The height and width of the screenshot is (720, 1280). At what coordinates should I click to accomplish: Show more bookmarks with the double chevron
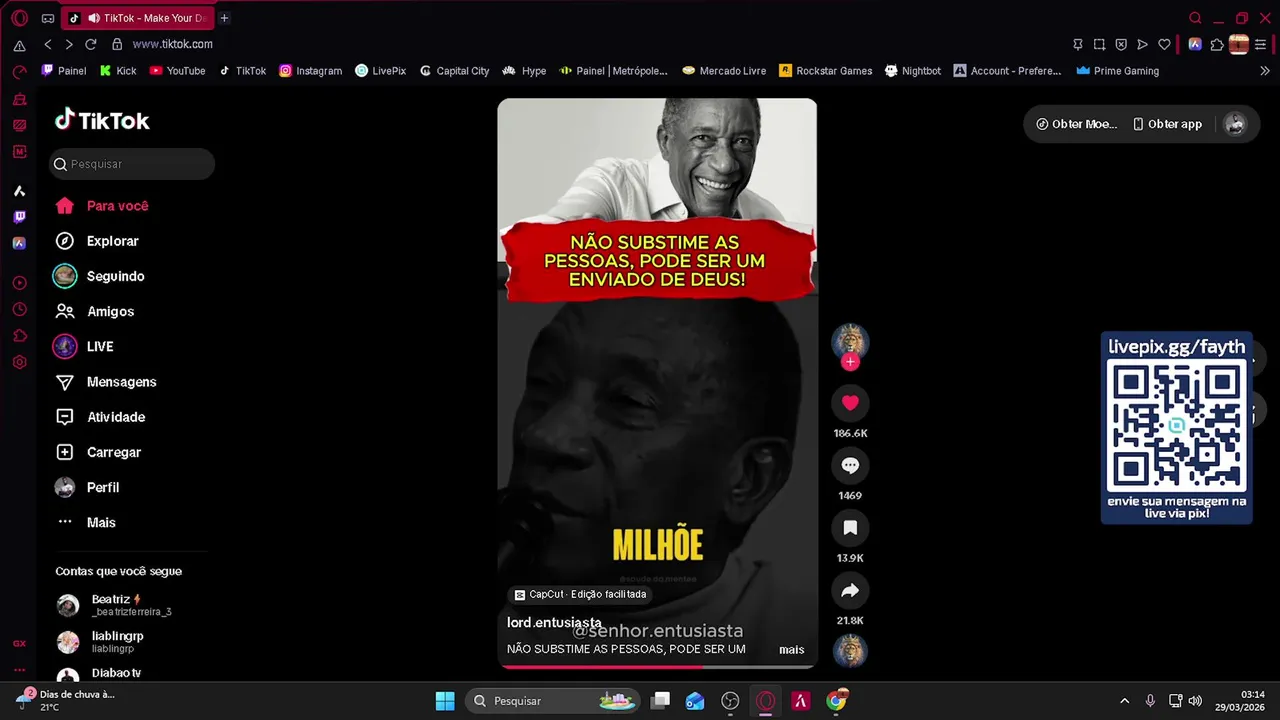click(x=1264, y=71)
